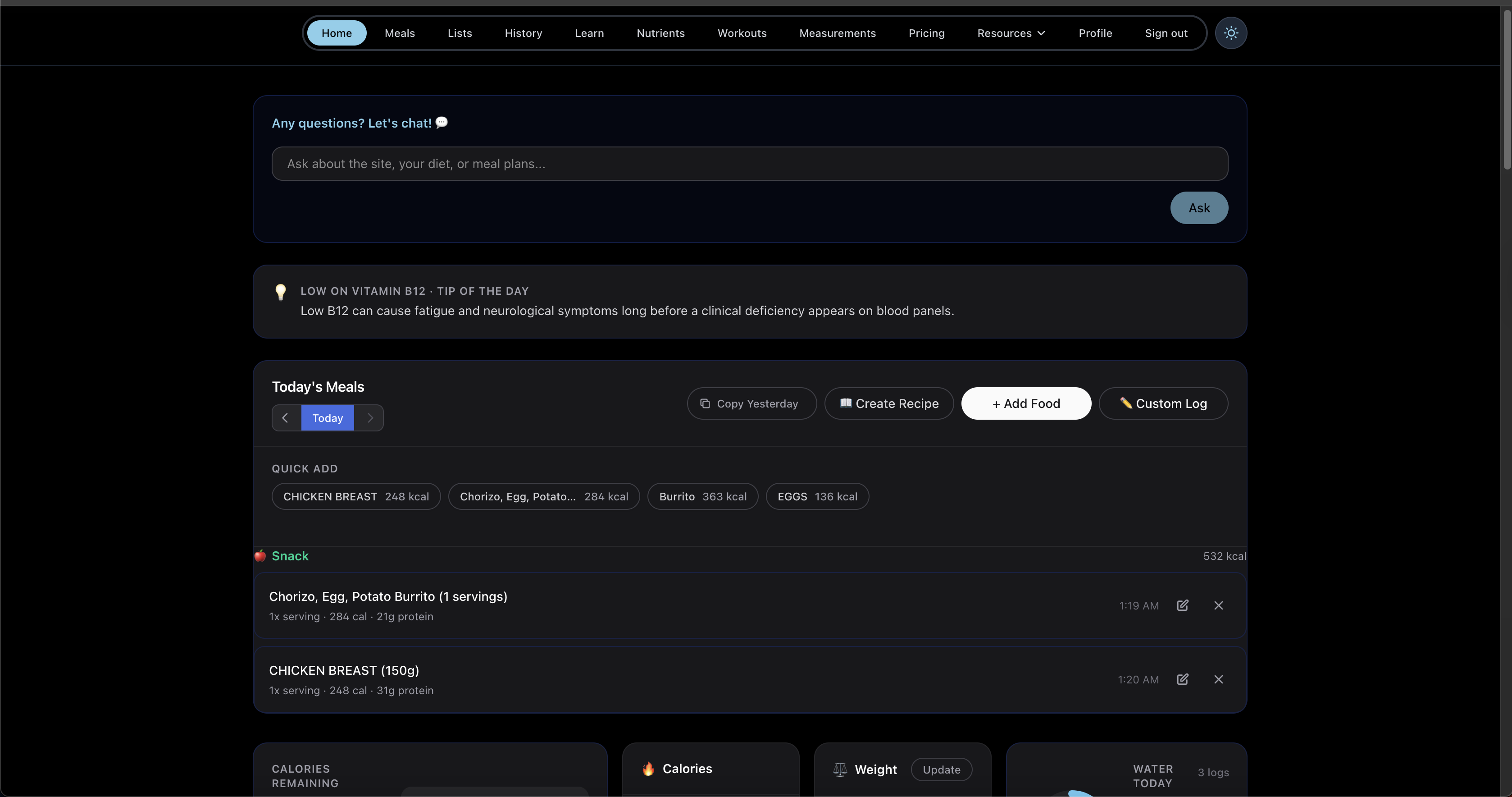This screenshot has height=797, width=1512.
Task: Open the Nutrients tab
Action: click(660, 33)
